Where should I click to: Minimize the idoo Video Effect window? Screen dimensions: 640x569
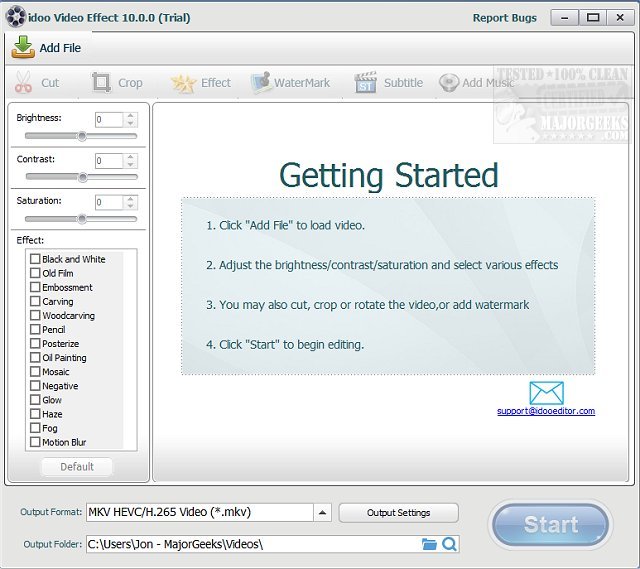pos(564,18)
